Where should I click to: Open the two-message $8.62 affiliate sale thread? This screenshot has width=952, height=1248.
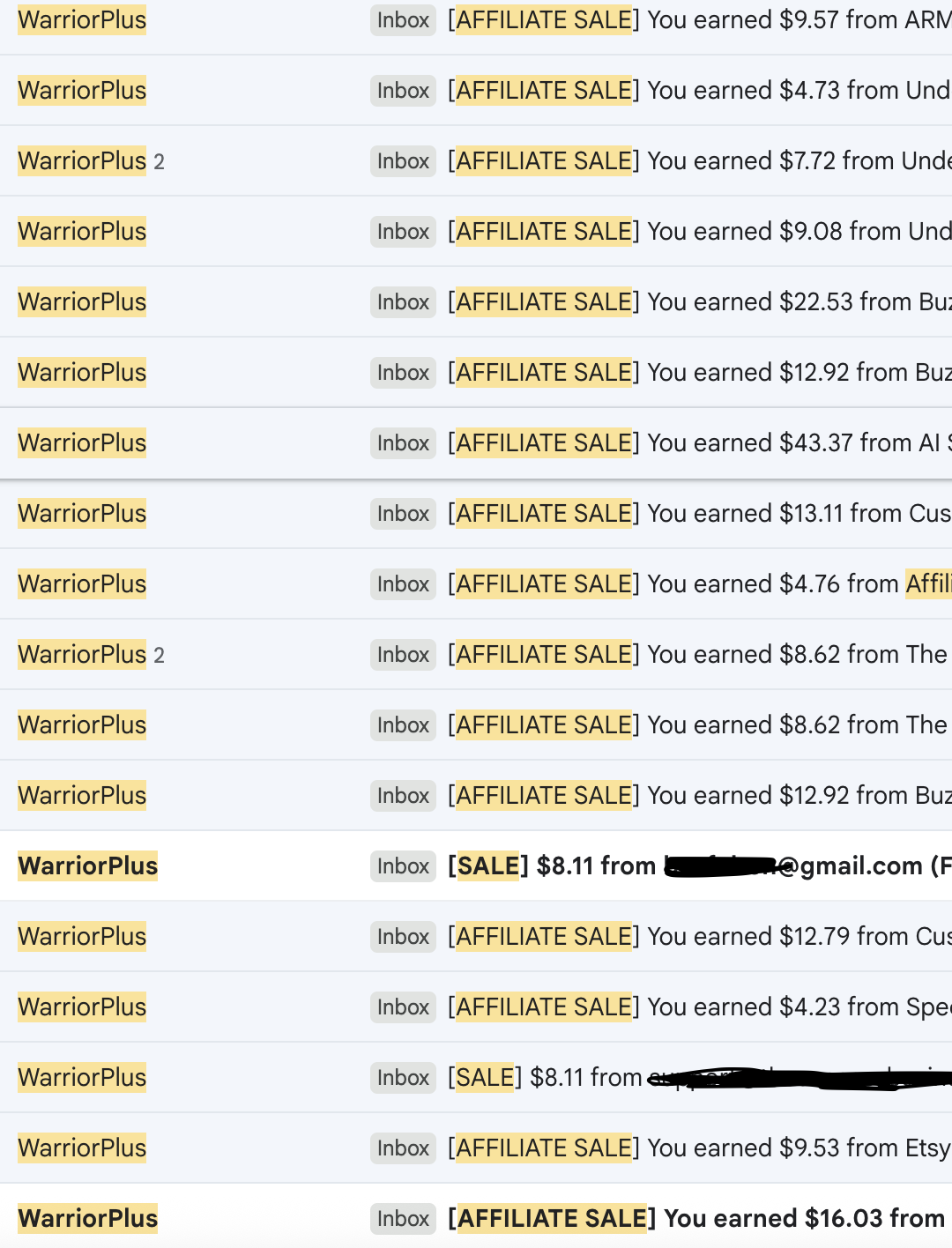(696, 654)
